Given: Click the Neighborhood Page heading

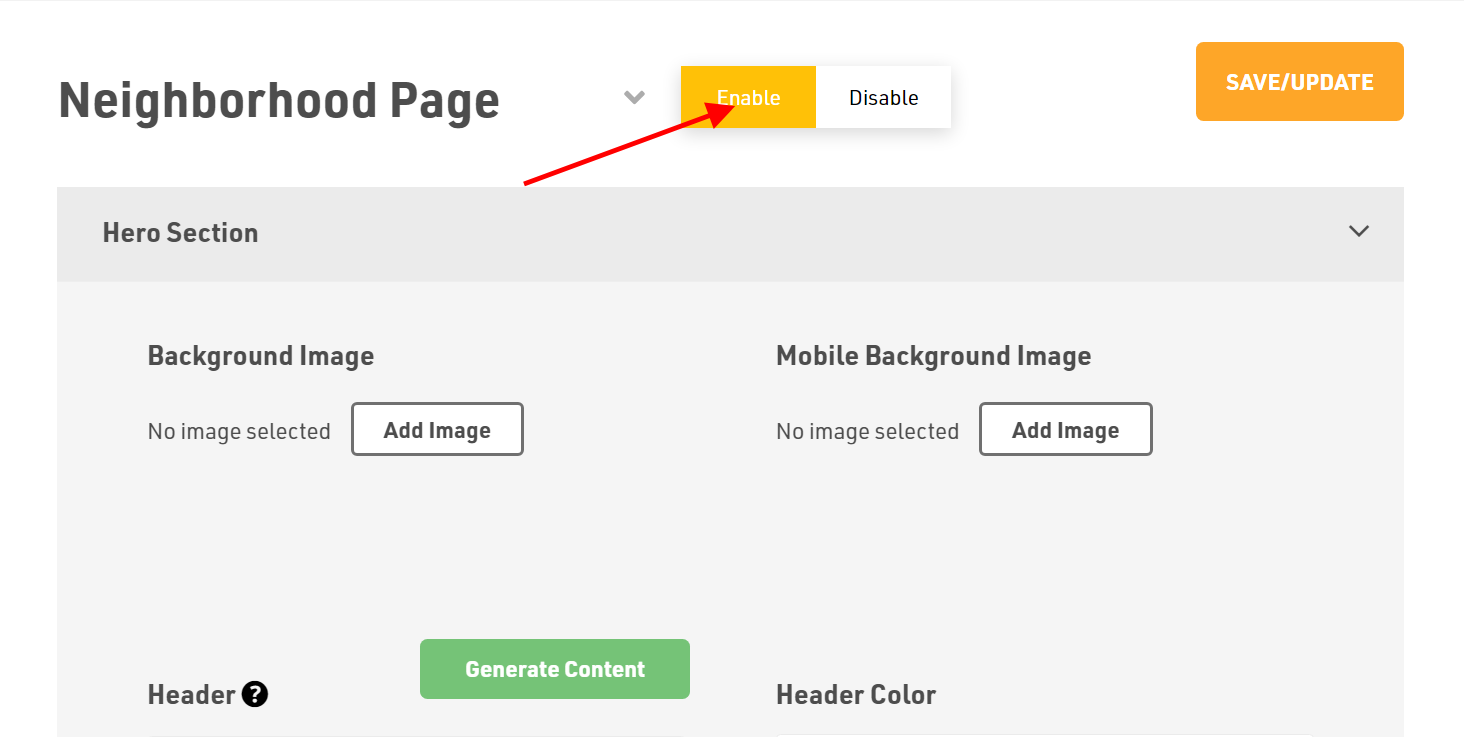Looking at the screenshot, I should tap(279, 101).
